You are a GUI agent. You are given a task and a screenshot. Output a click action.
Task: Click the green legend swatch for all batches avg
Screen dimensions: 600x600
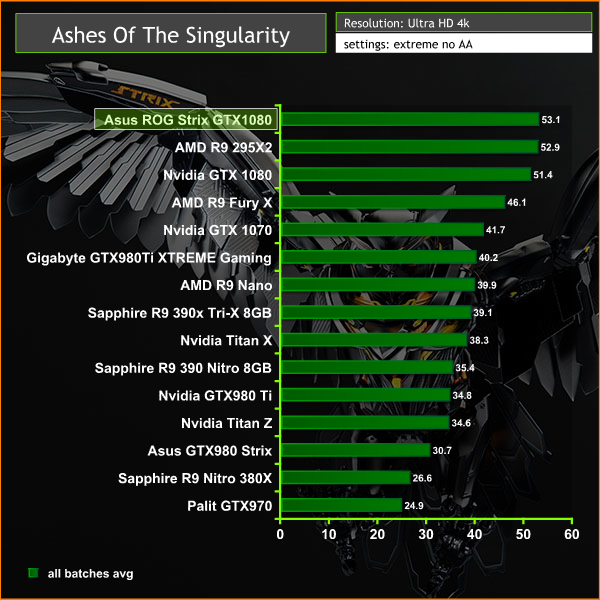pyautogui.click(x=33, y=573)
